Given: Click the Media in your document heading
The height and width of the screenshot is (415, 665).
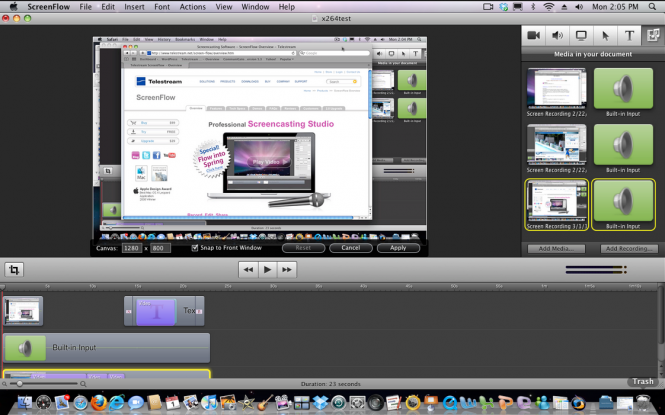Looking at the screenshot, I should coord(593,54).
